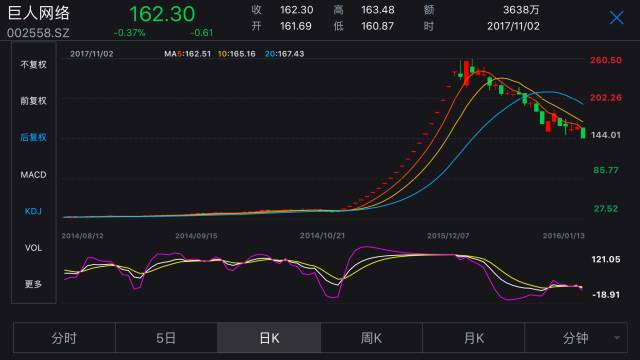The width and height of the screenshot is (640, 360).
Task: Click the stock code 002558.SZ
Action: click(38, 33)
